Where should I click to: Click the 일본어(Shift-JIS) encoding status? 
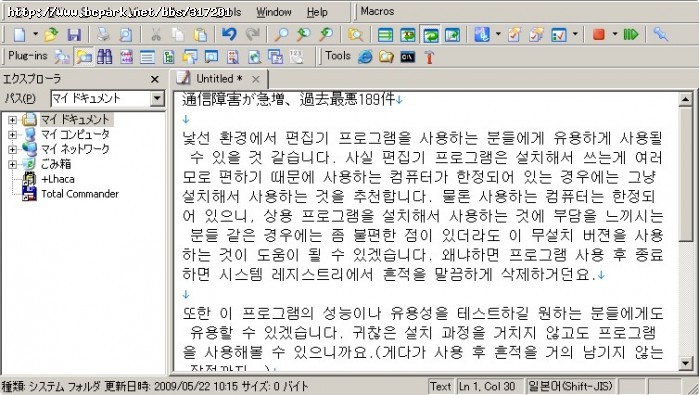pos(570,386)
